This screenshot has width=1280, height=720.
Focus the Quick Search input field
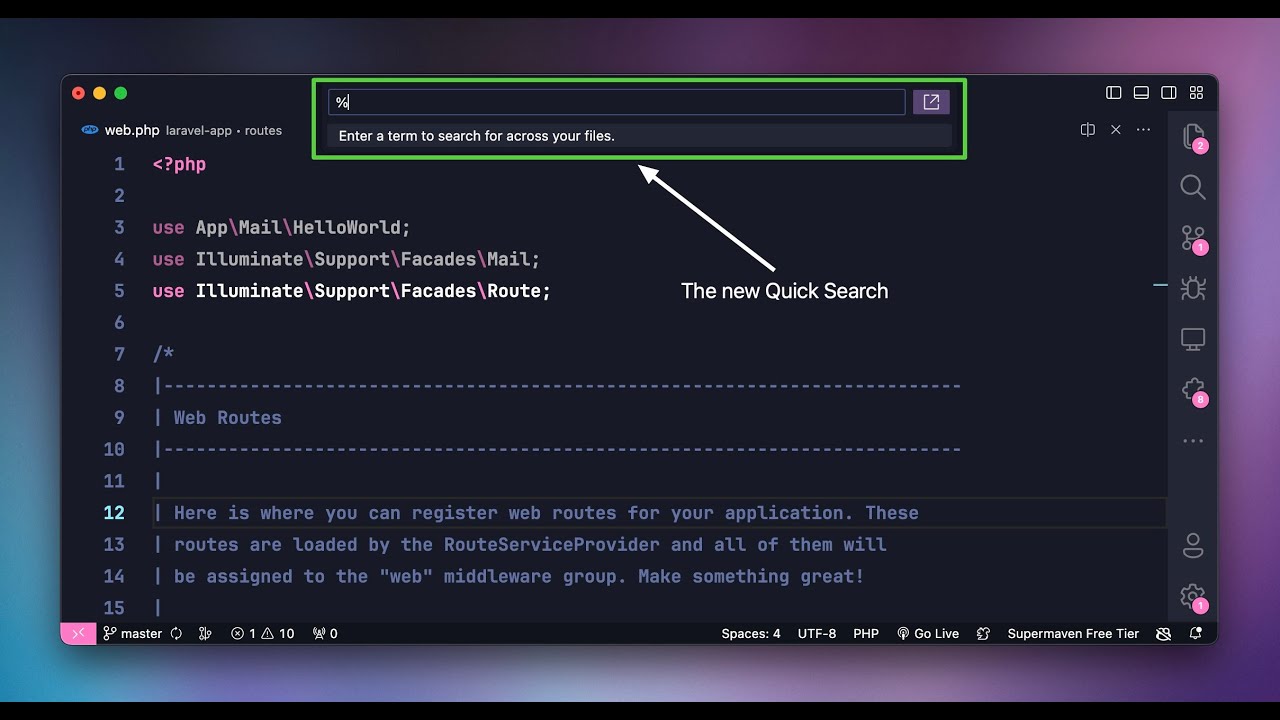[616, 102]
